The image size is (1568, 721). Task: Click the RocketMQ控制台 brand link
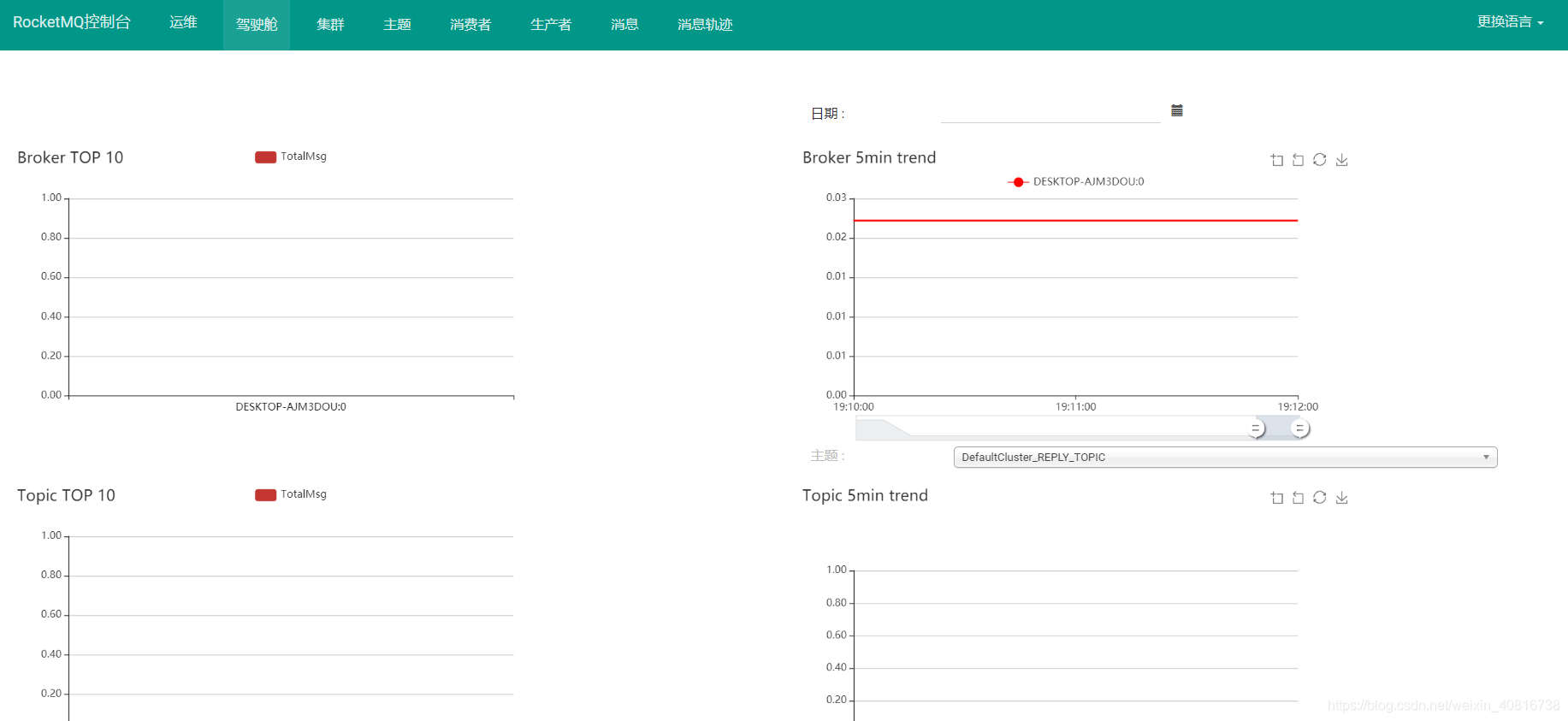pos(72,22)
